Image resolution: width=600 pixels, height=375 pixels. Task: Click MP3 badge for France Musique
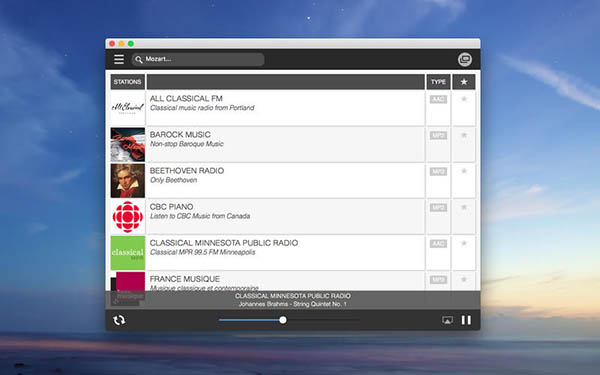(x=438, y=280)
